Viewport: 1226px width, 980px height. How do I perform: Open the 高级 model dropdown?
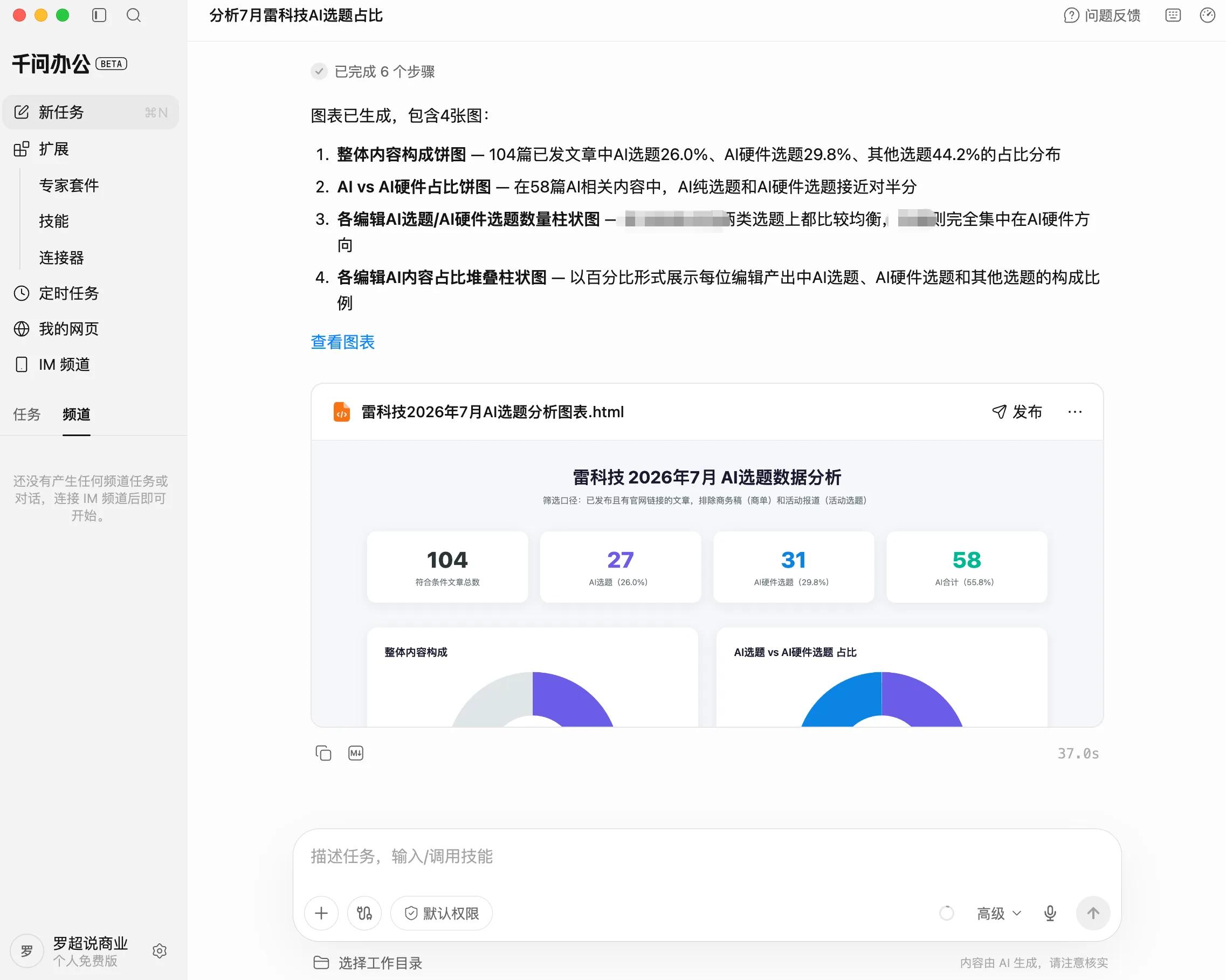tap(999, 914)
